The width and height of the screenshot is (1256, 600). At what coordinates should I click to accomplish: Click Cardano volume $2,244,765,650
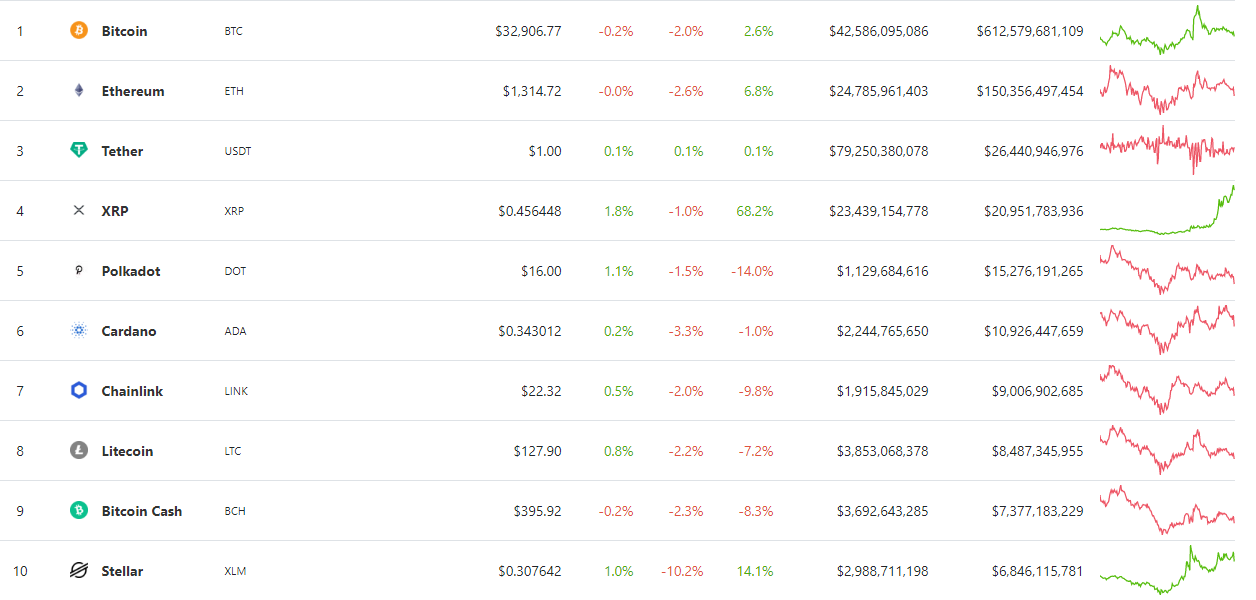(882, 331)
